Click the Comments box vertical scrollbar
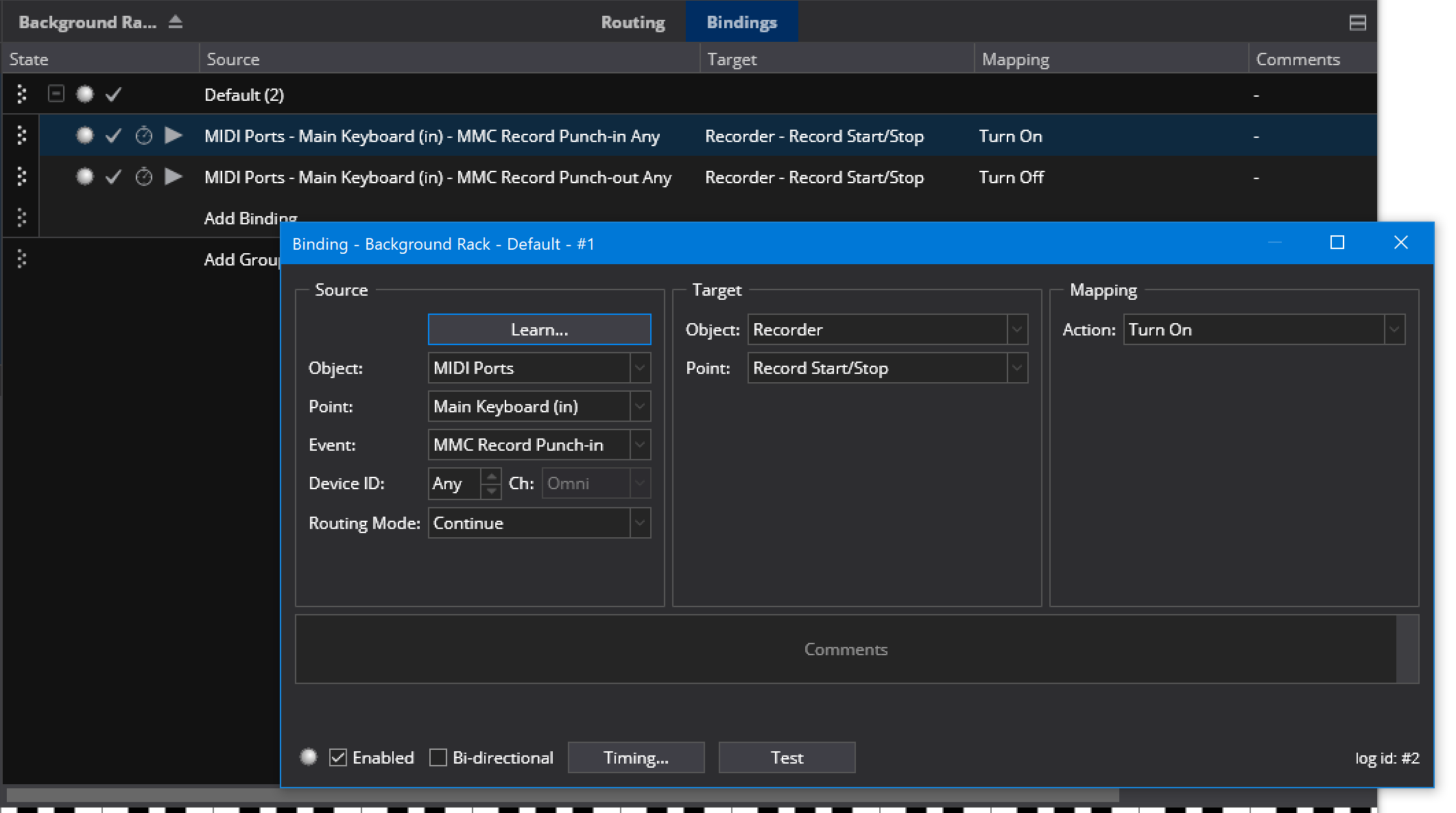This screenshot has width=1456, height=813. click(1407, 649)
